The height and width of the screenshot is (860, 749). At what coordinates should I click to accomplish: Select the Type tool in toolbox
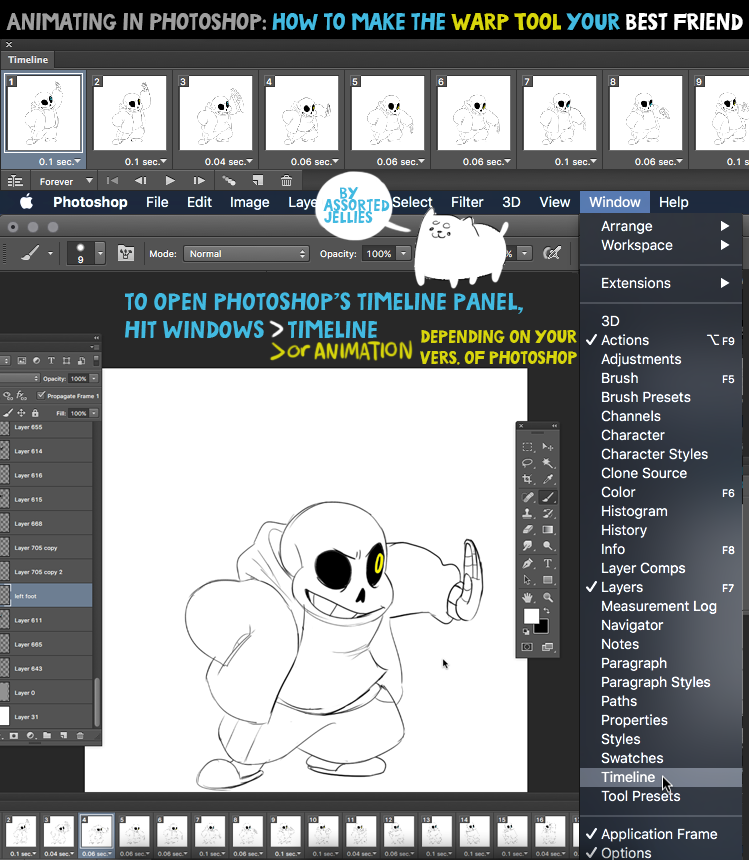click(548, 563)
